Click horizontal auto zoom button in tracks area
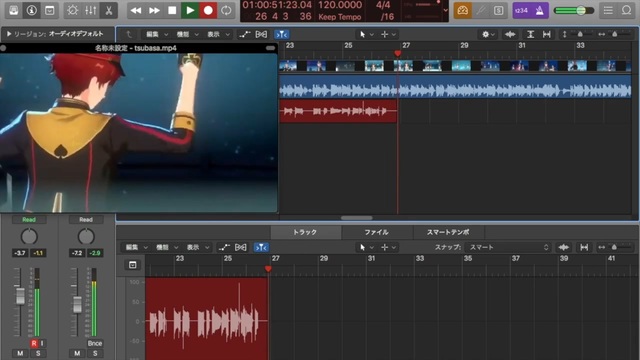The height and width of the screenshot is (360, 640). coord(547,35)
